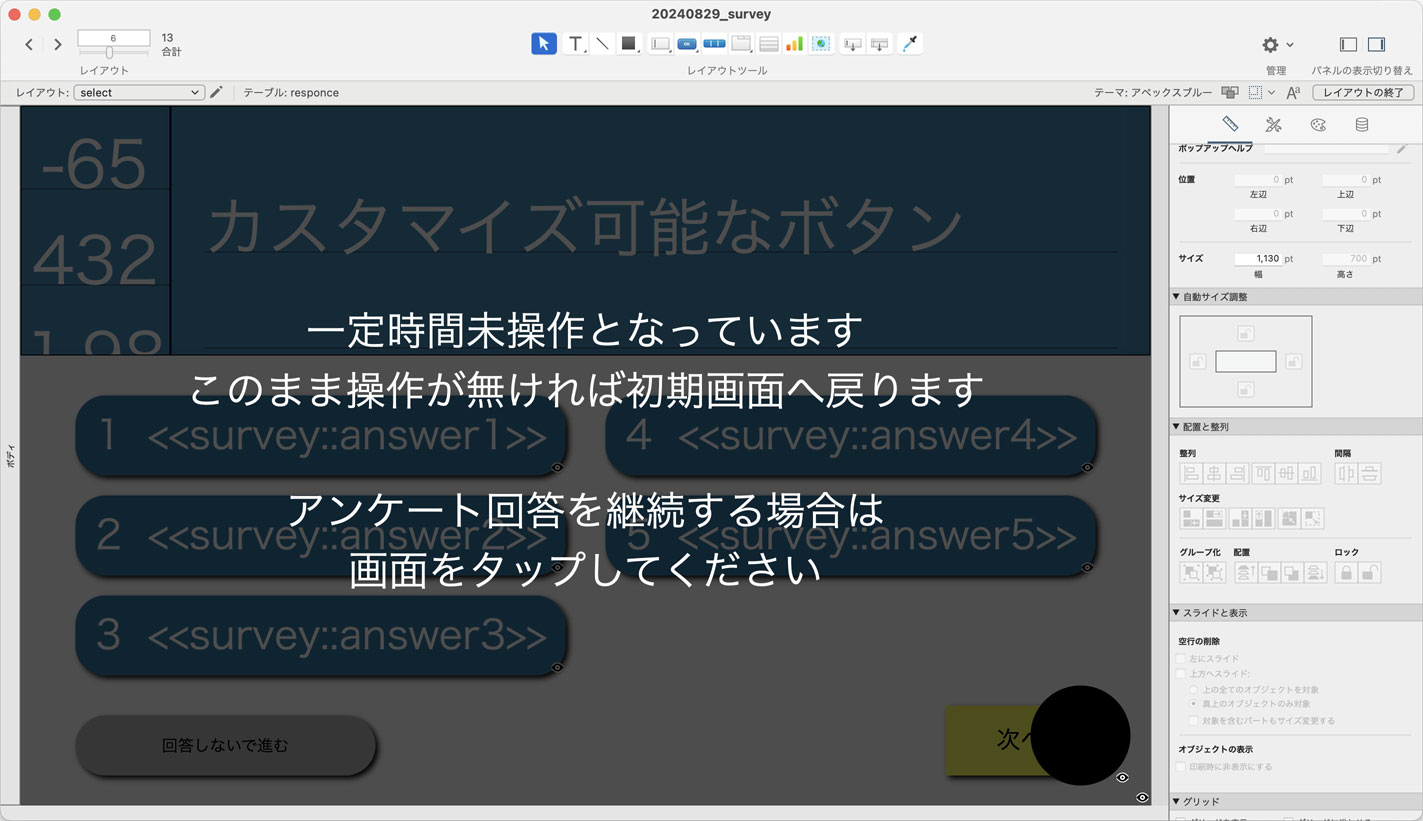Click the group objects icon
Screen dimensions: 1423x821
pyautogui.click(x=1191, y=573)
